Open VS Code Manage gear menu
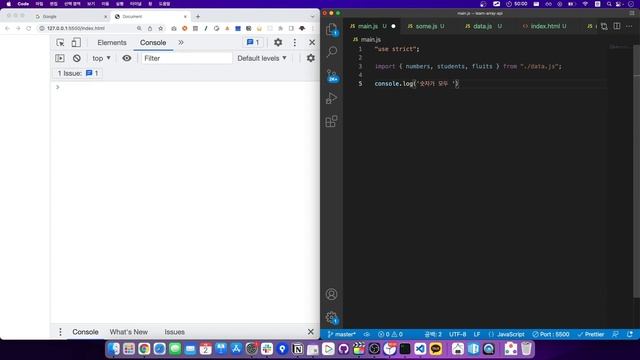Image resolution: width=640 pixels, height=360 pixels. pos(331,318)
